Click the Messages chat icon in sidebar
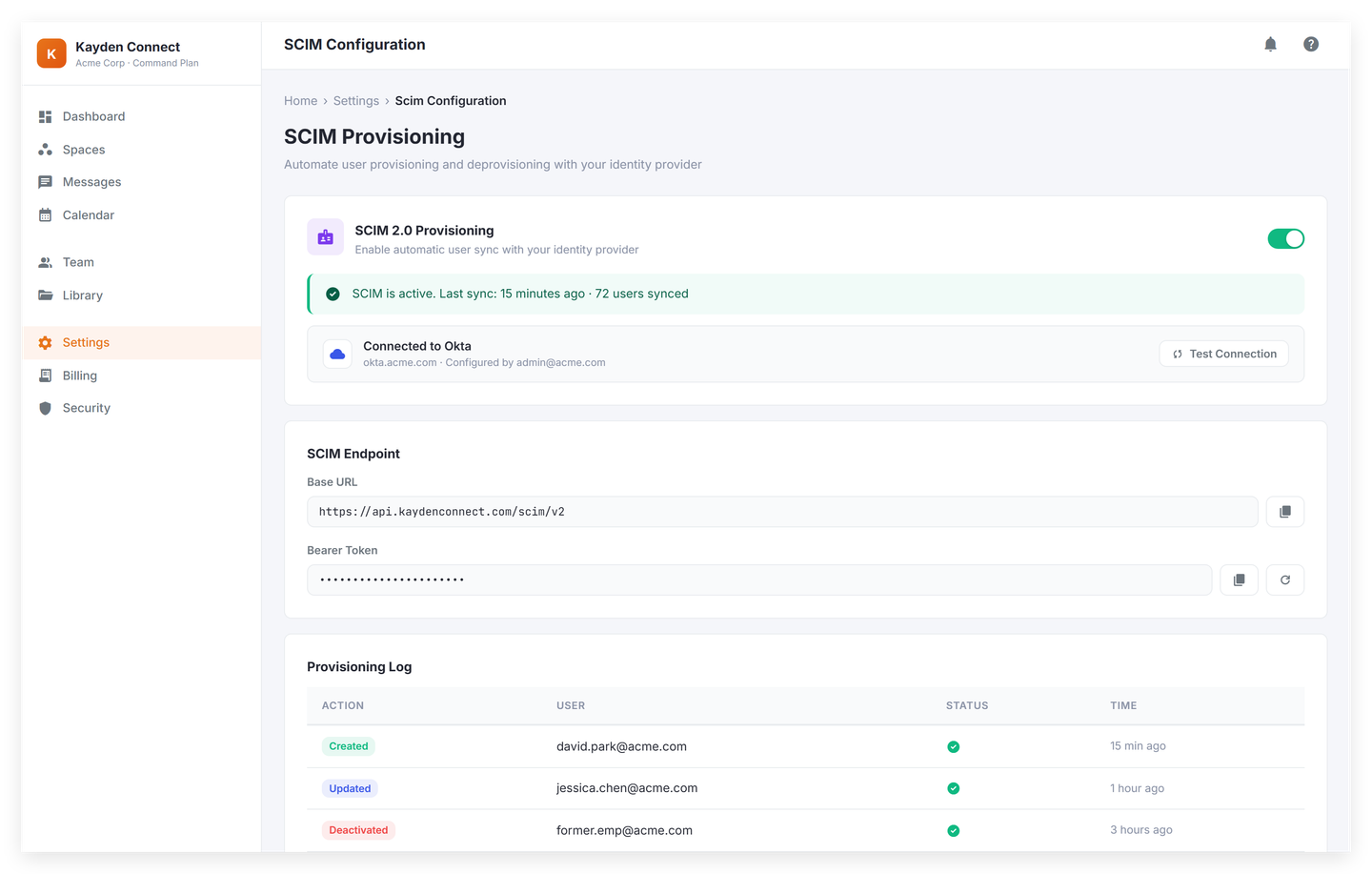 [x=45, y=182]
